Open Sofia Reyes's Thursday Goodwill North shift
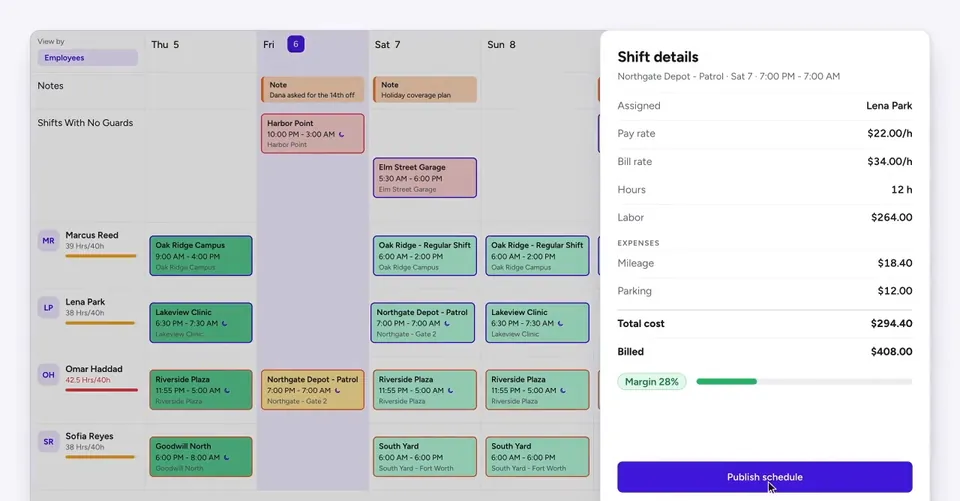Viewport: 960px width, 501px height. point(201,456)
